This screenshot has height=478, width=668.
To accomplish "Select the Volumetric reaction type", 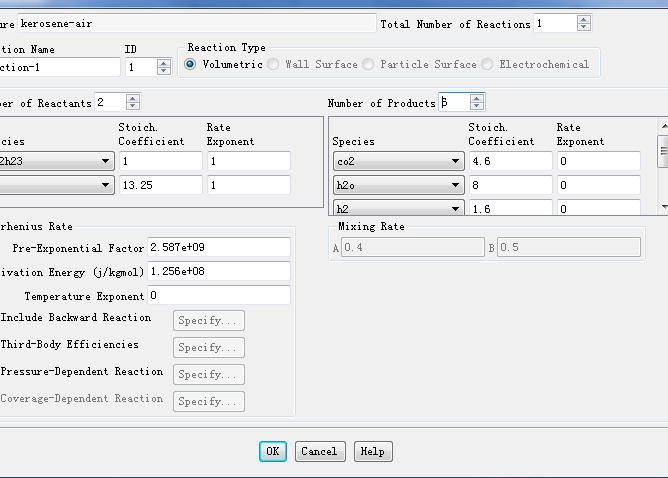I will click(x=191, y=64).
